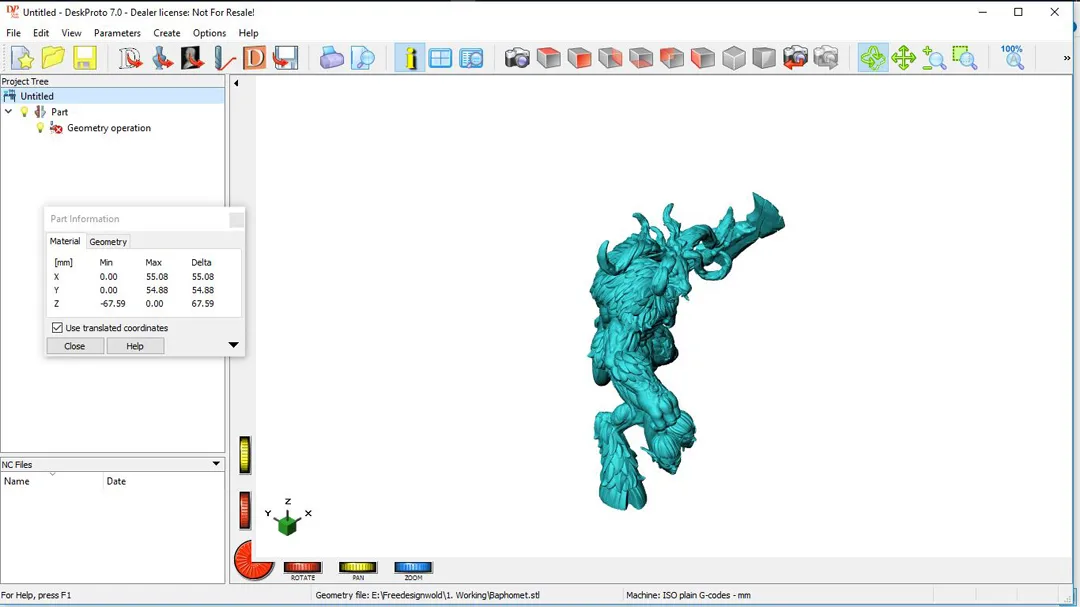The width and height of the screenshot is (1080, 607).
Task: Click the XYZ green orientation cube
Action: point(288,524)
